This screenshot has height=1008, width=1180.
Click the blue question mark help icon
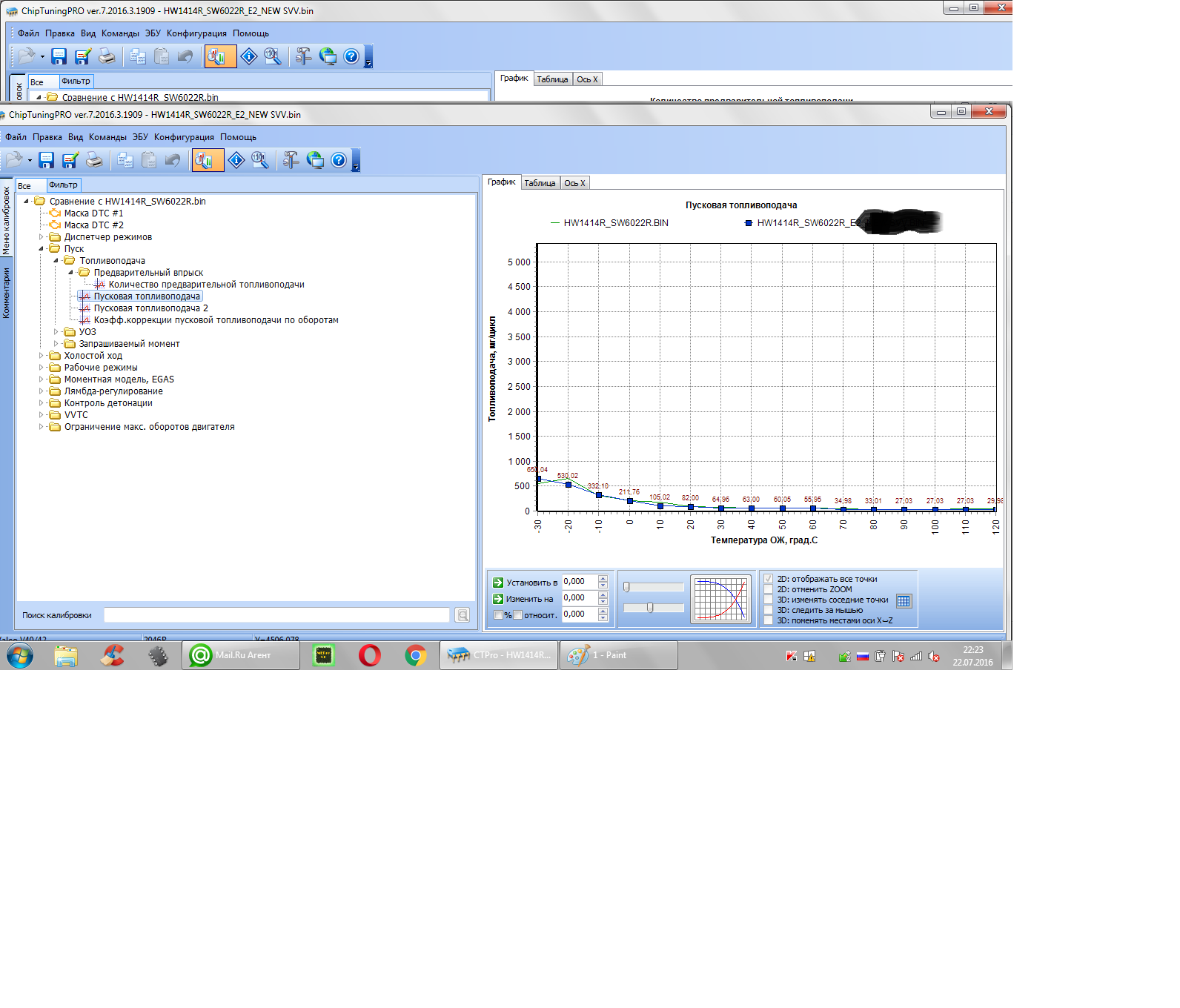click(339, 160)
